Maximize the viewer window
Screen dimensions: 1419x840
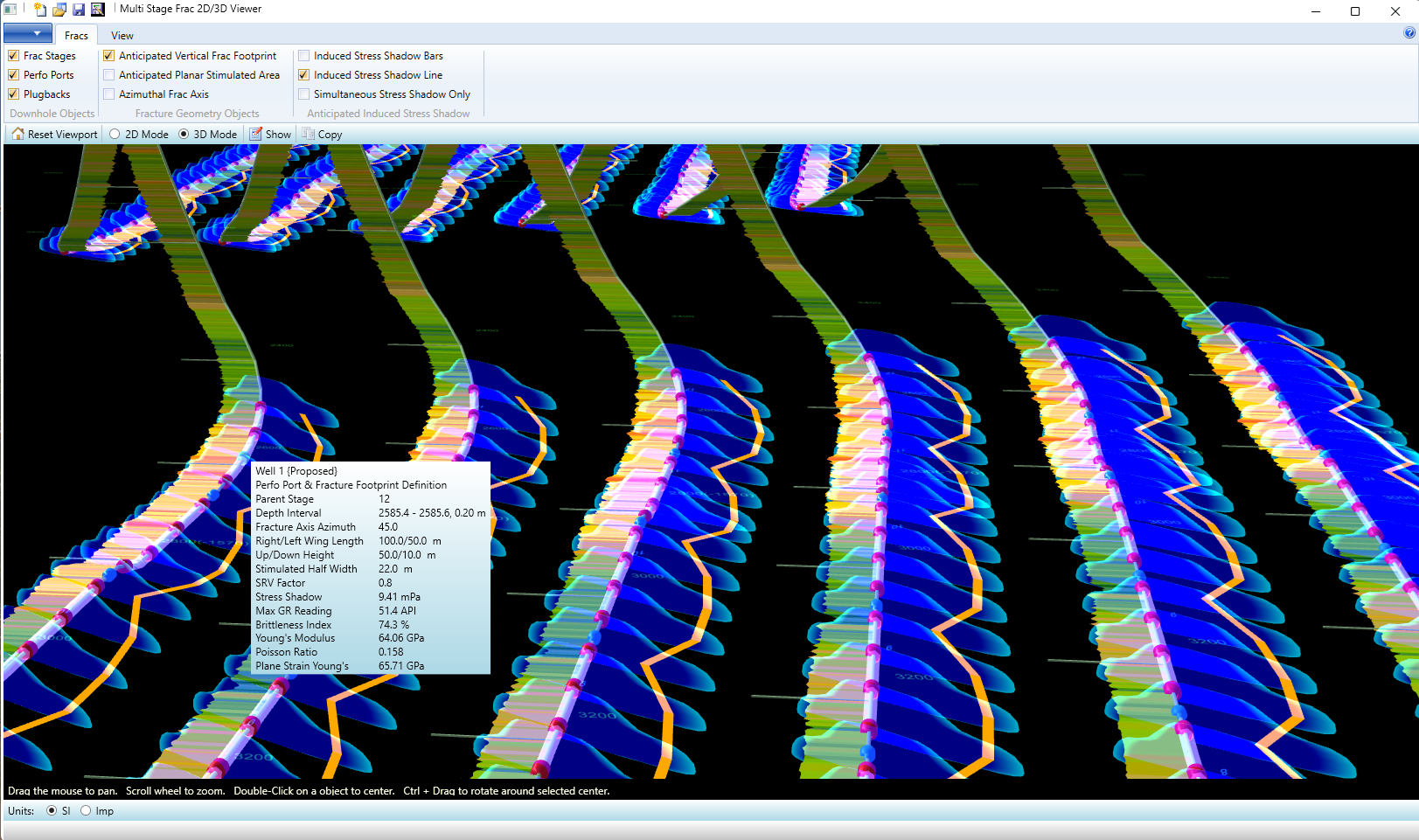click(x=1355, y=11)
